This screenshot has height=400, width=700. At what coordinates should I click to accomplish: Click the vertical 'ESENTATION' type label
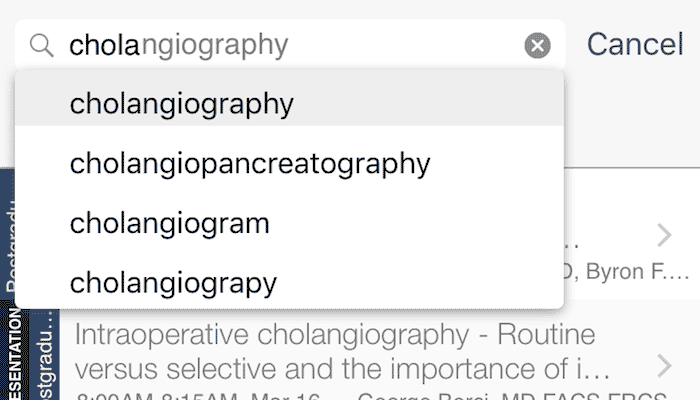click(x=14, y=353)
